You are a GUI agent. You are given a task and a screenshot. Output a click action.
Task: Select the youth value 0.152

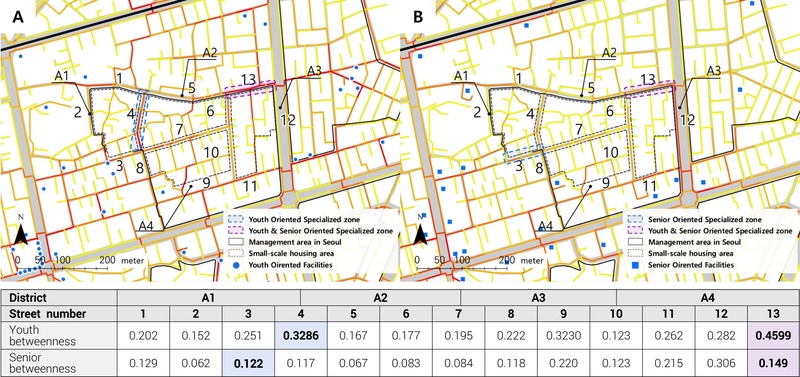[195, 335]
